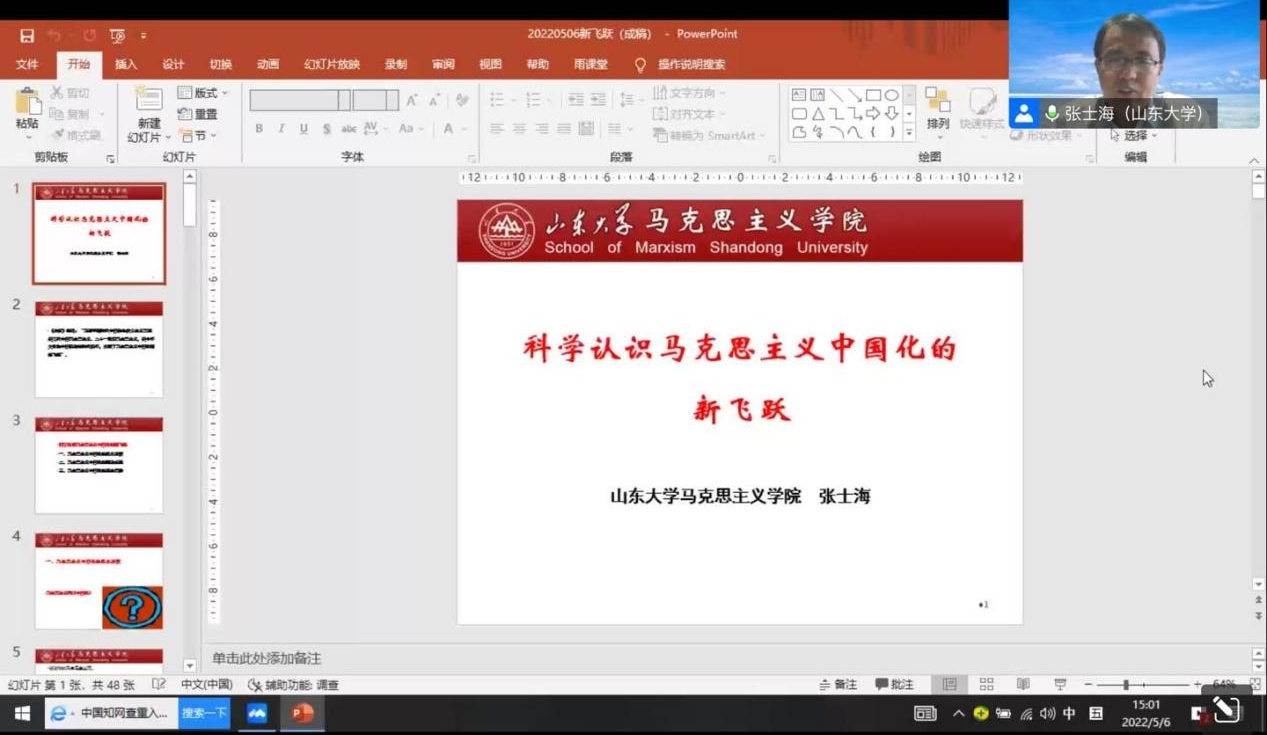Toggle Italic formatting
The image size is (1267, 735).
pyautogui.click(x=281, y=129)
